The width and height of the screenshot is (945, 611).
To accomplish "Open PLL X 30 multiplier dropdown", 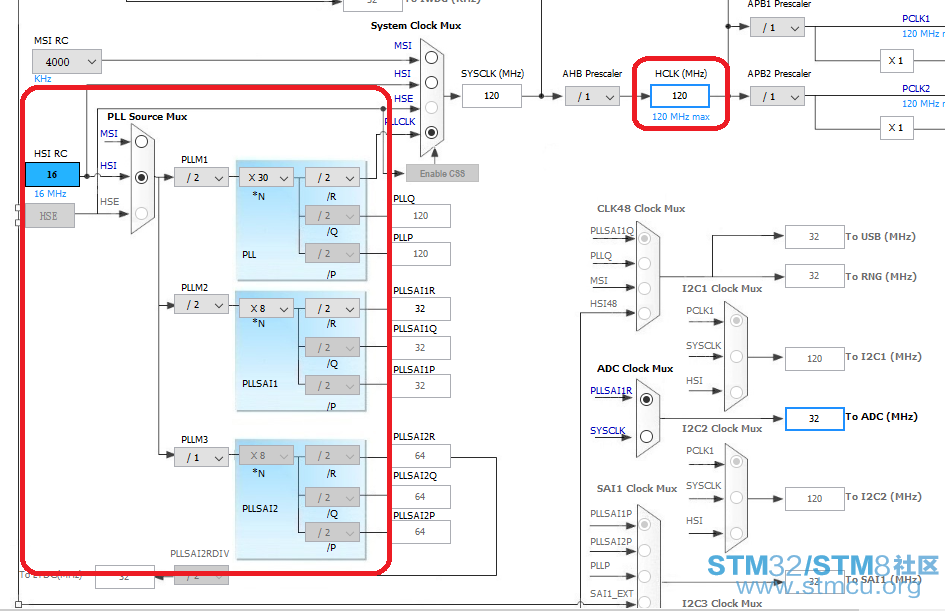I will 266,178.
